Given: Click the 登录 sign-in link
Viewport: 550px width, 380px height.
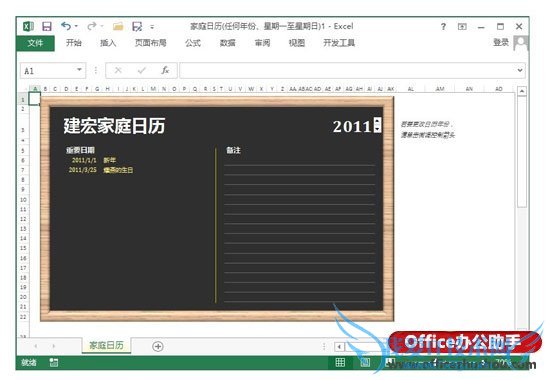Looking at the screenshot, I should click(501, 42).
